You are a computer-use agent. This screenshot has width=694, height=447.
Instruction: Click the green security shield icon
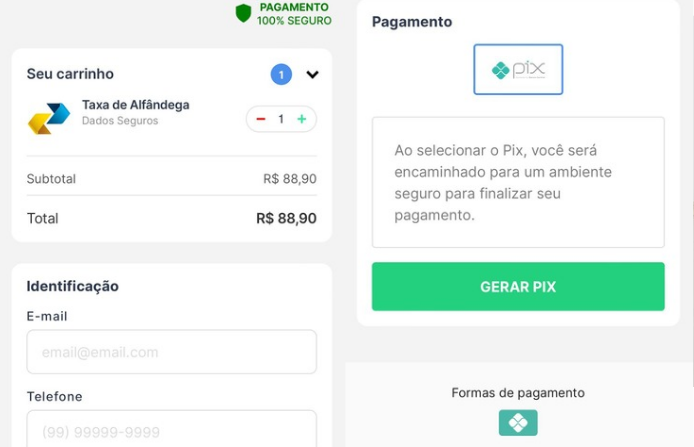coord(243,13)
